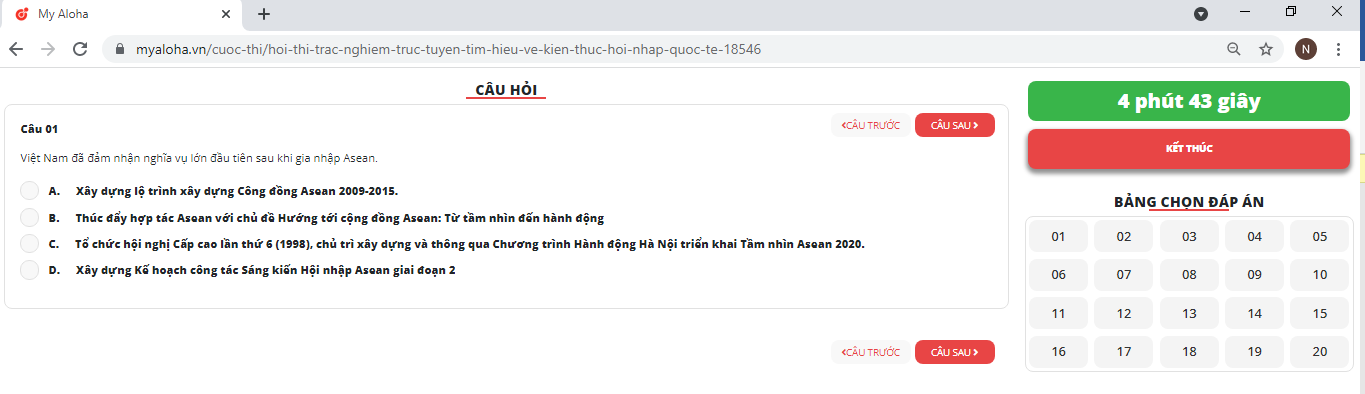Click the bottom CÂU TRƯỚC button
Viewport: 1365px width, 394px height.
tap(871, 352)
